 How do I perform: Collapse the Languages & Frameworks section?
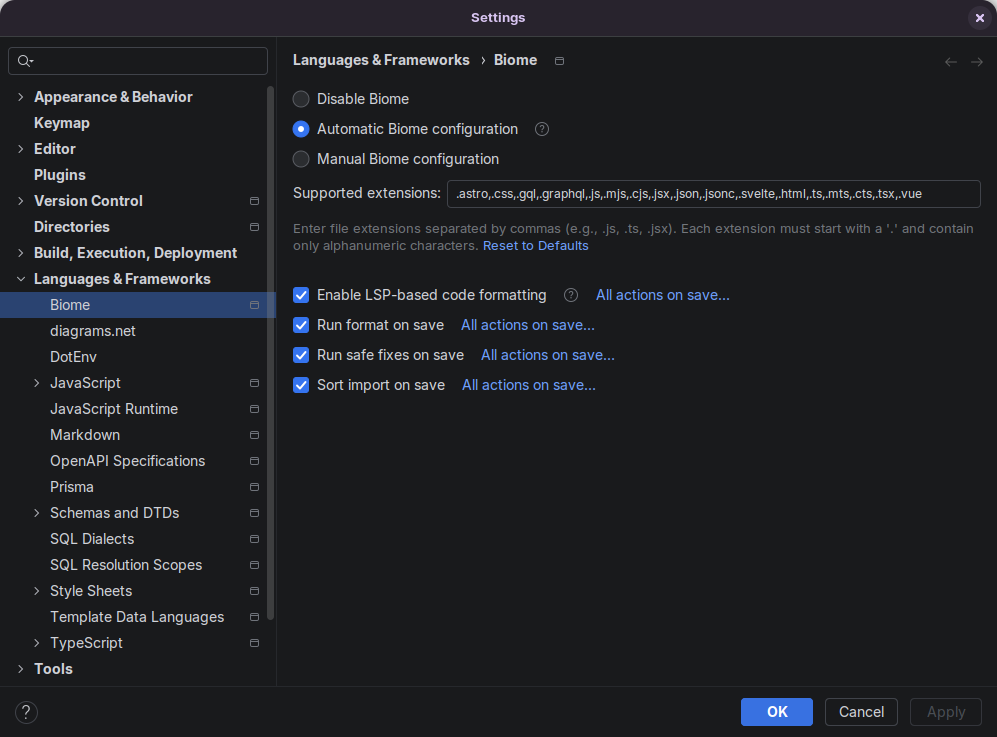coord(21,279)
